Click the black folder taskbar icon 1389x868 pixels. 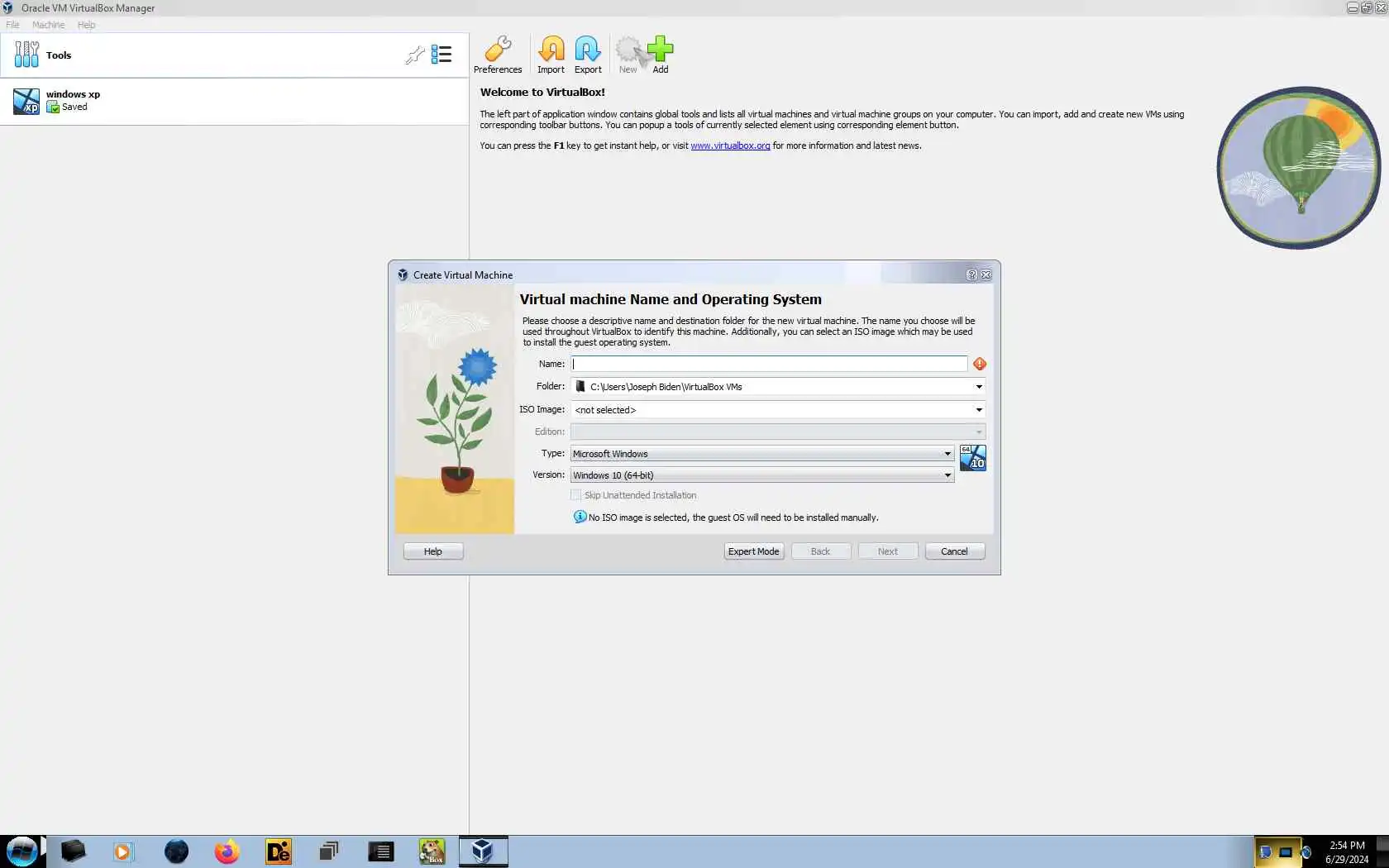pos(73,851)
